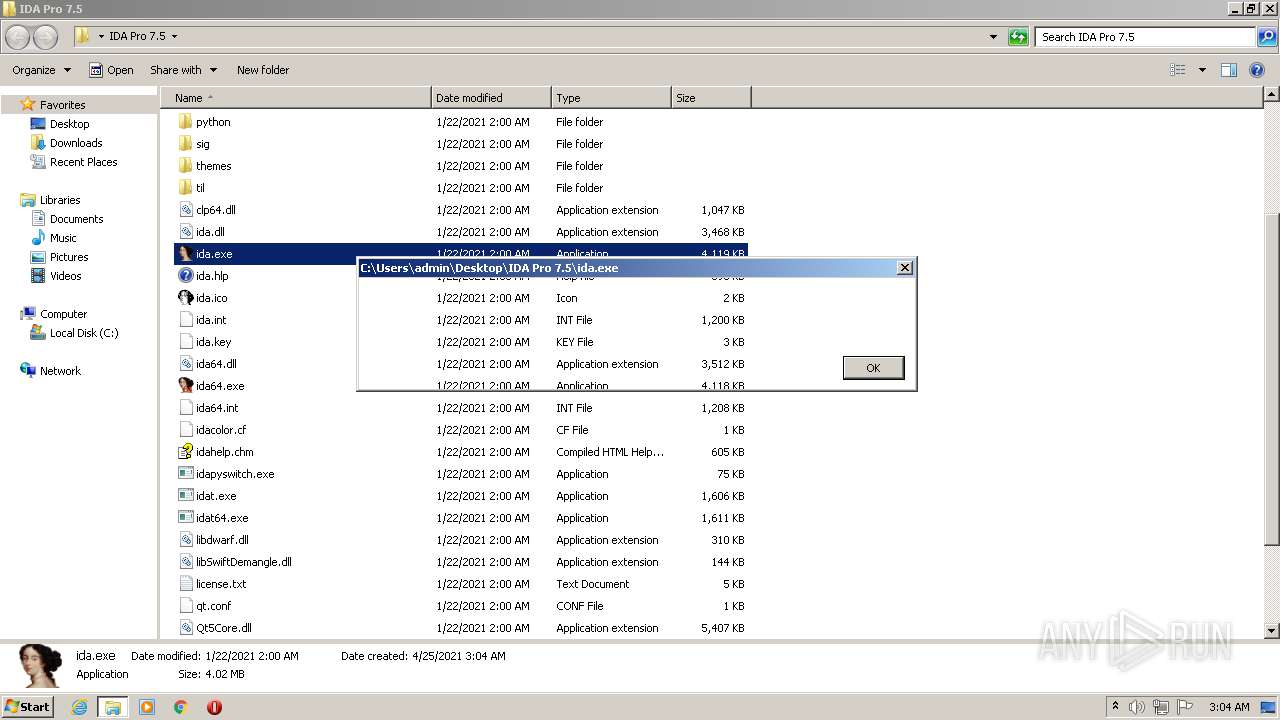Open Favorites in navigation pane

click(x=62, y=105)
